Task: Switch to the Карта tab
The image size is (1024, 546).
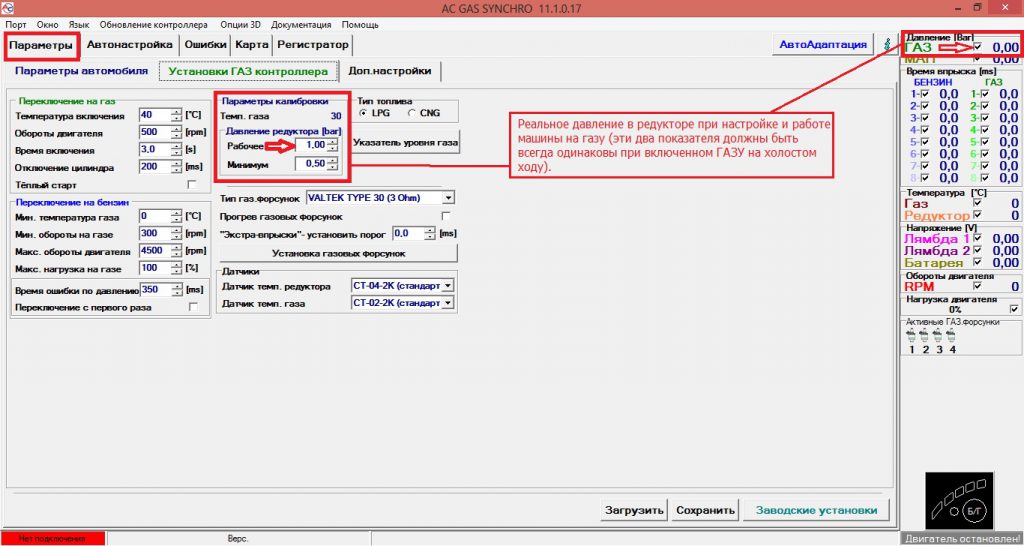Action: (x=252, y=45)
